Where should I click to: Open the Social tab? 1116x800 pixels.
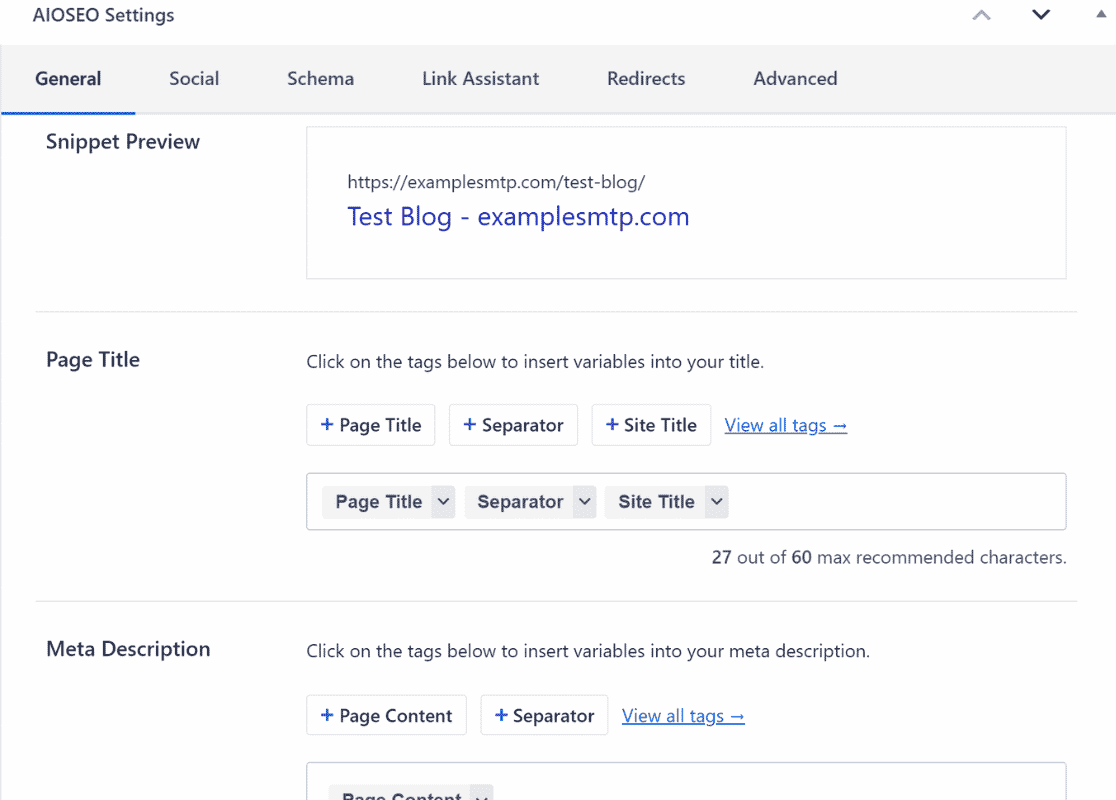194,79
